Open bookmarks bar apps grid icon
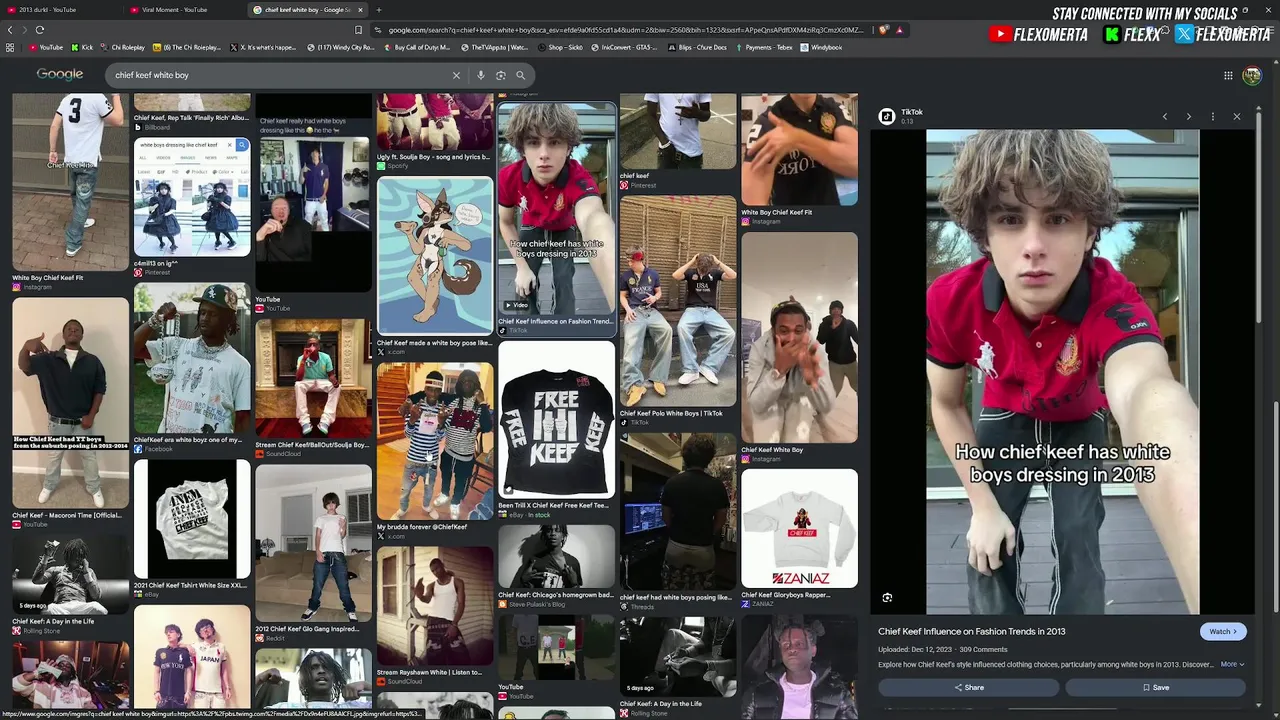Image resolution: width=1280 pixels, height=720 pixels. 10,47
